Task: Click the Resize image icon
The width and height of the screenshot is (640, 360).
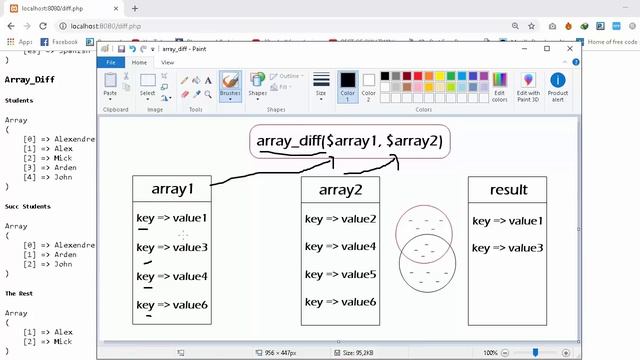Action: [x=164, y=87]
